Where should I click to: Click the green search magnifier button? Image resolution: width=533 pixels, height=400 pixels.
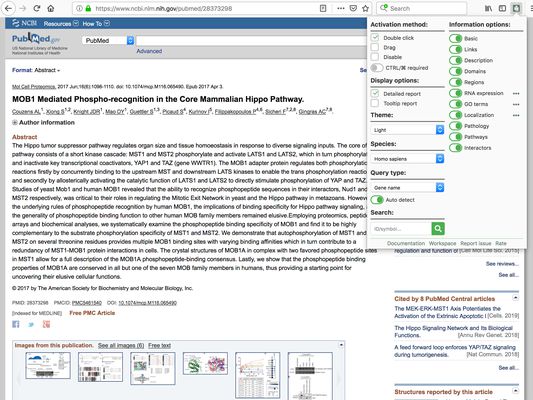click(x=438, y=229)
